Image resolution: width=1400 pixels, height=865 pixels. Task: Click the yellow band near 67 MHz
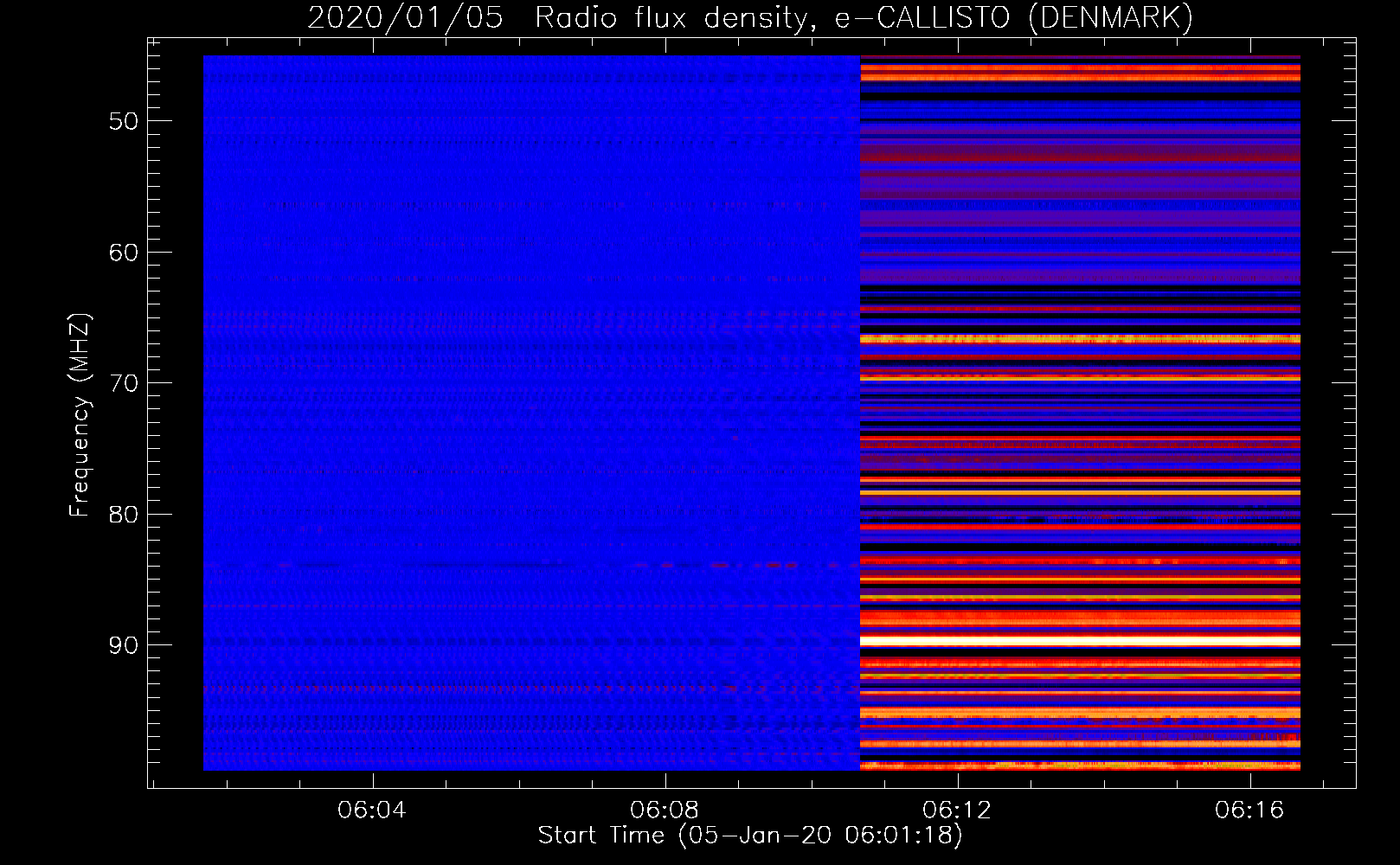click(x=1080, y=339)
